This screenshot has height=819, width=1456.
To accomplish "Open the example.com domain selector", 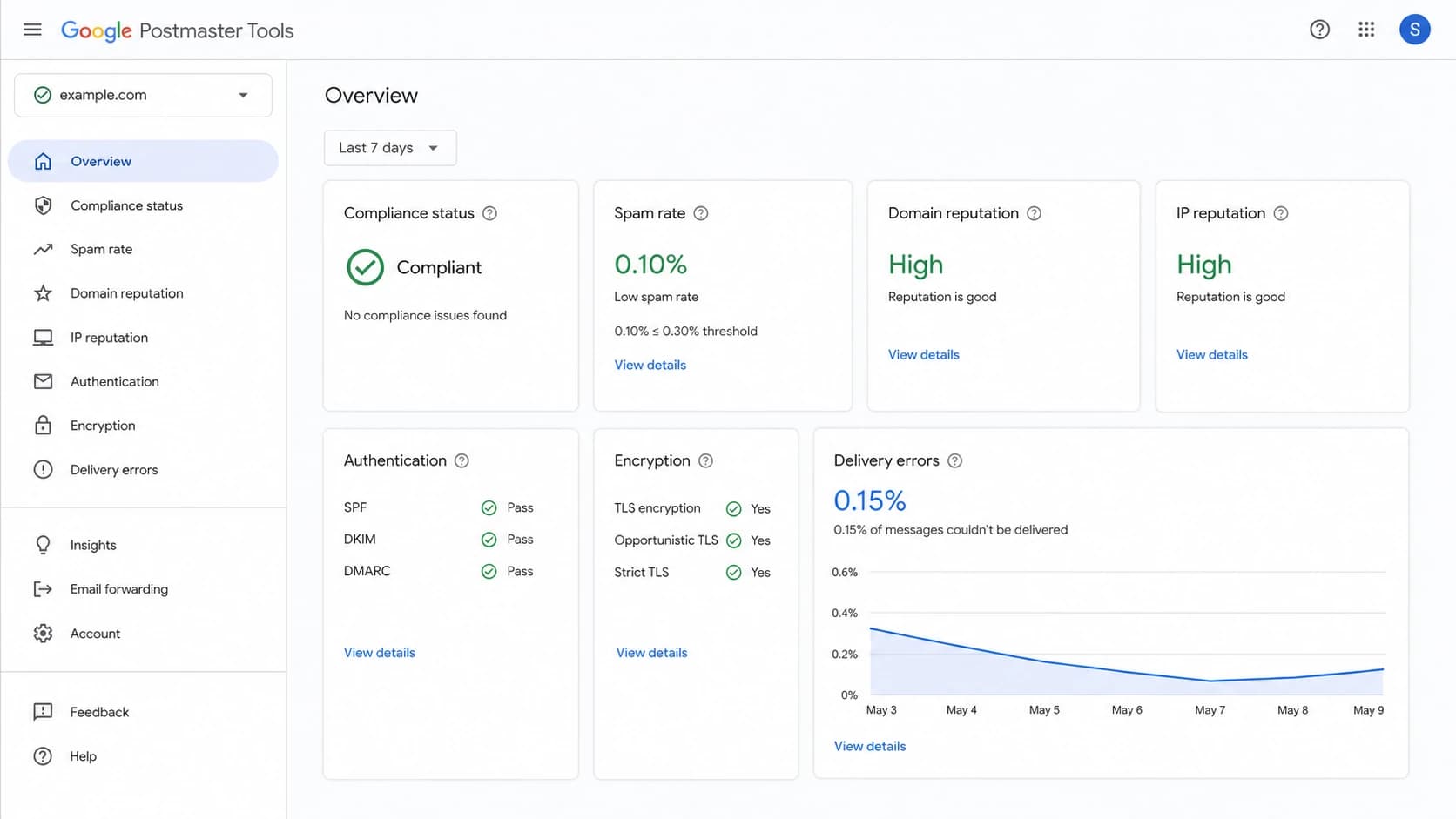I will (x=143, y=95).
